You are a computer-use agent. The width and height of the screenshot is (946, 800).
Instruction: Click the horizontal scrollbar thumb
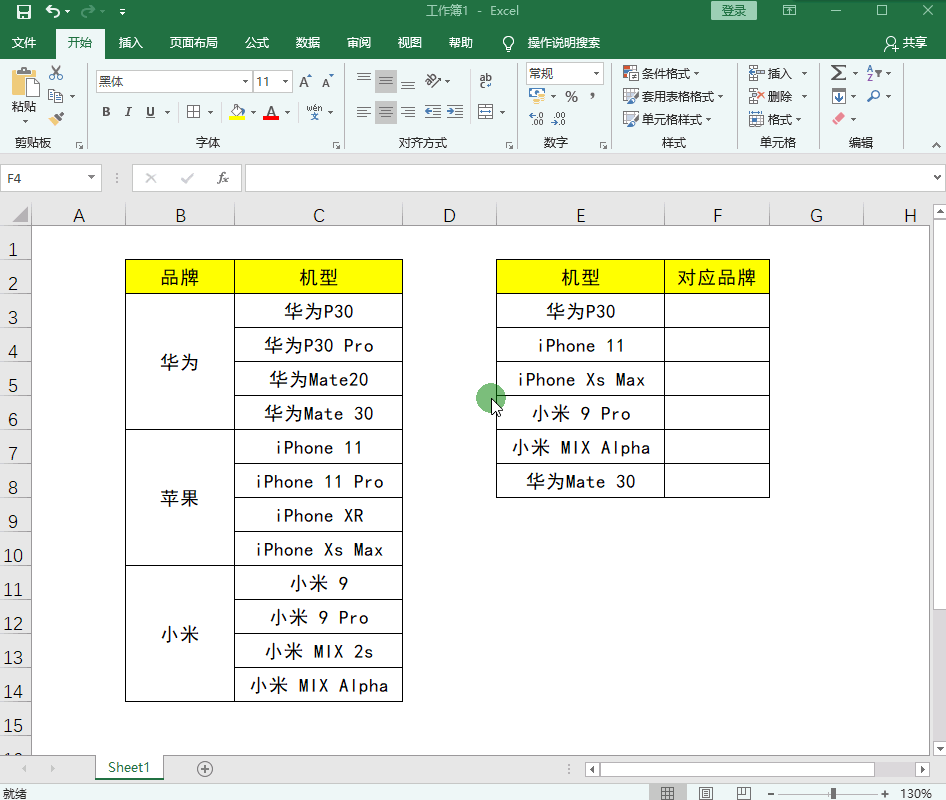point(737,769)
